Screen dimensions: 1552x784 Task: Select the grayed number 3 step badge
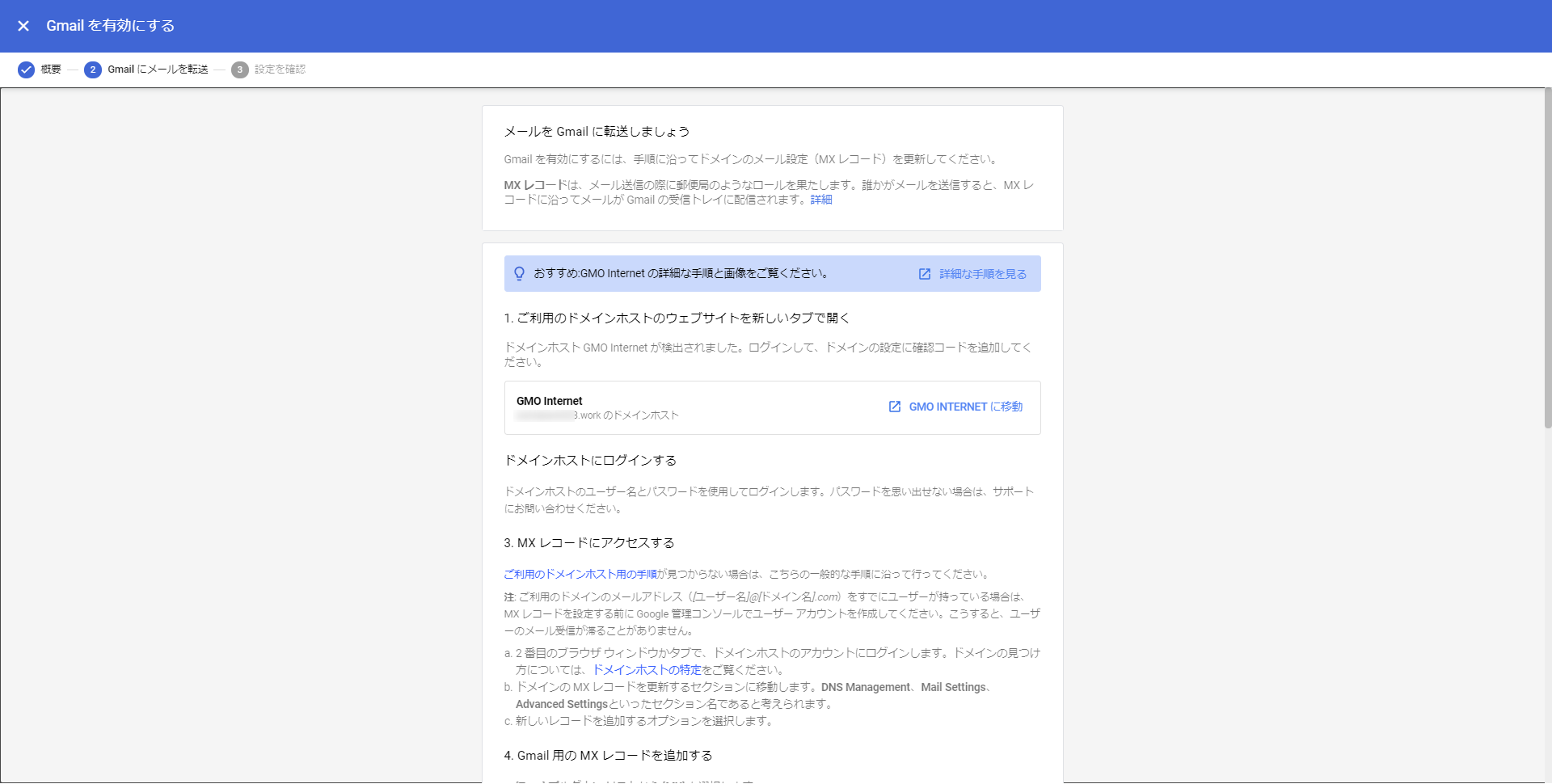(x=239, y=70)
